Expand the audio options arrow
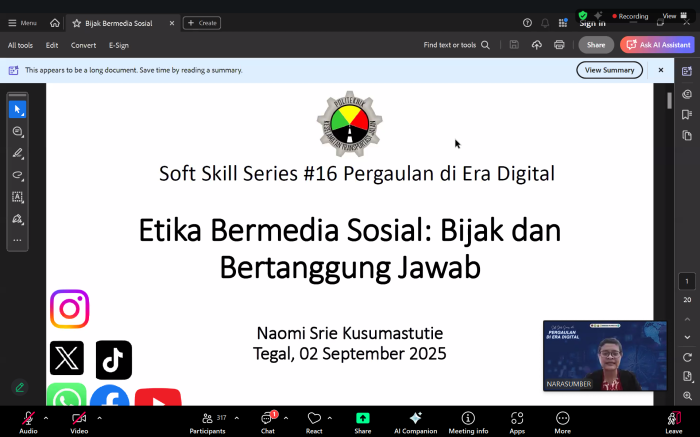 46,418
